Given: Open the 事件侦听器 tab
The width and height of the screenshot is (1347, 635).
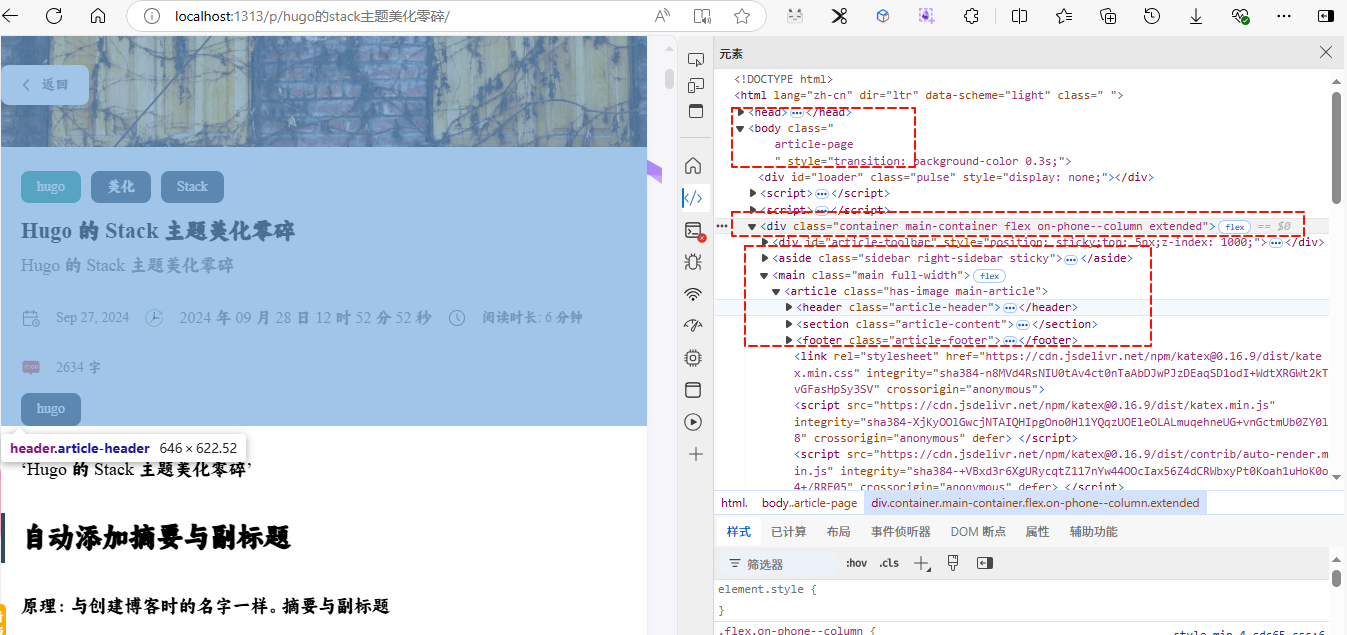Looking at the screenshot, I should pyautogui.click(x=901, y=531).
